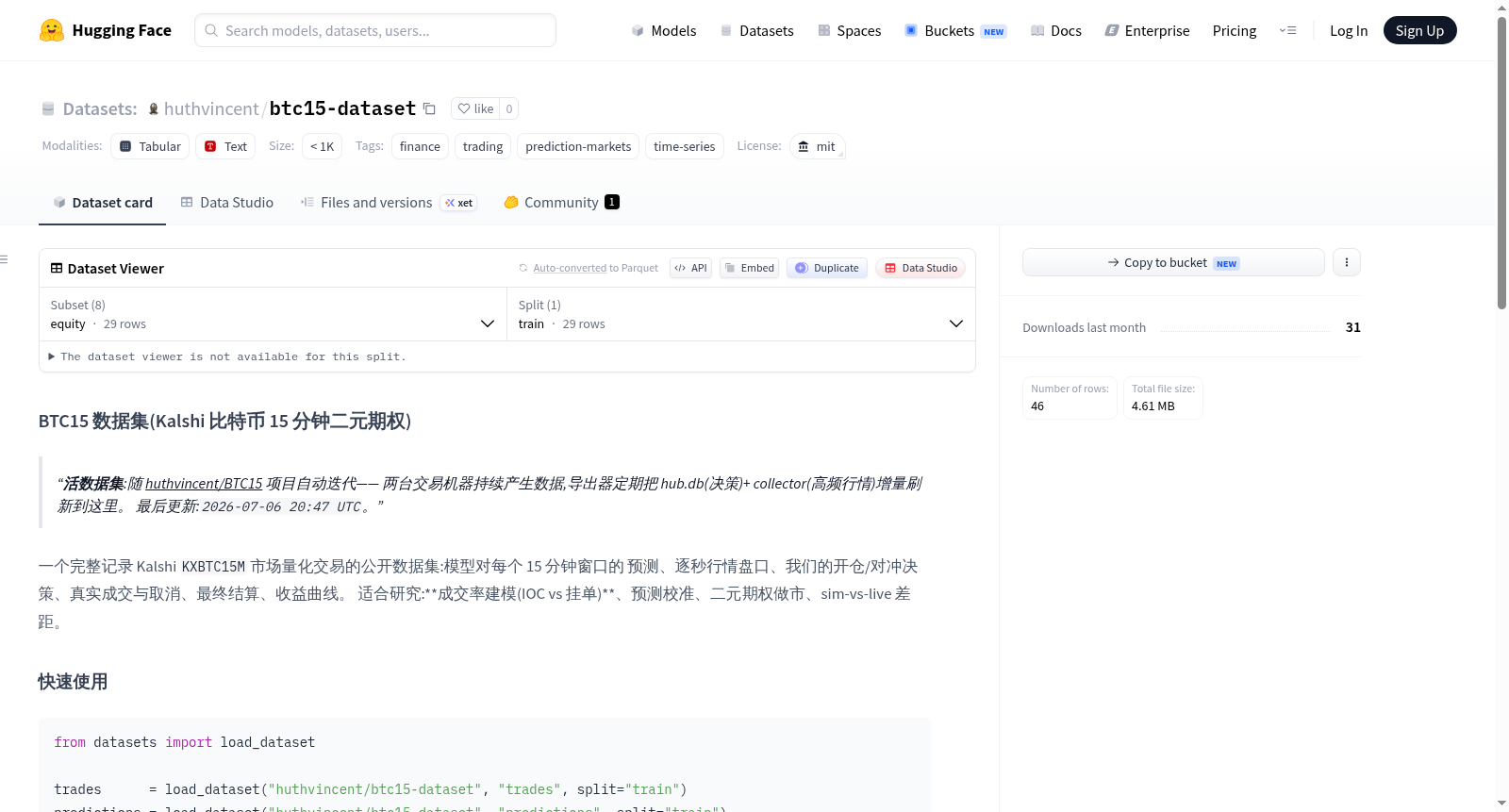Viewport: 1509px width, 812px height.
Task: Click the huthvincent avatar icon
Action: [x=154, y=108]
